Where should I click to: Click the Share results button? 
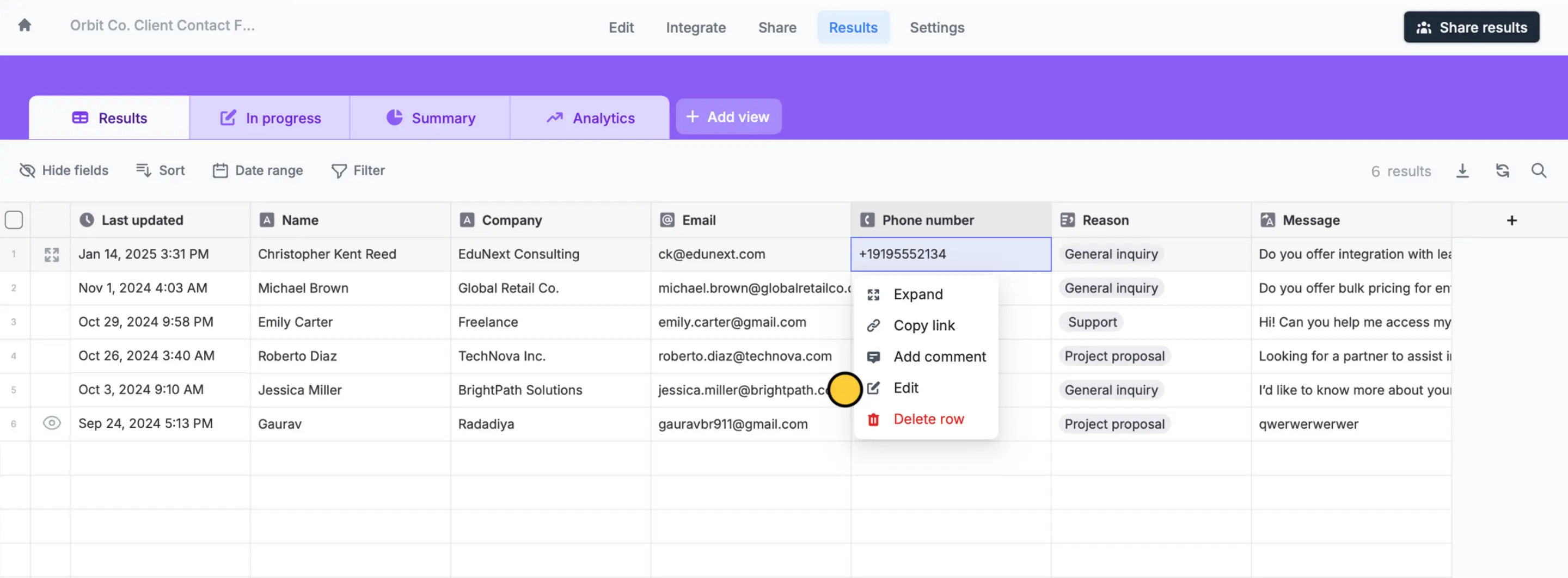[x=1471, y=27]
